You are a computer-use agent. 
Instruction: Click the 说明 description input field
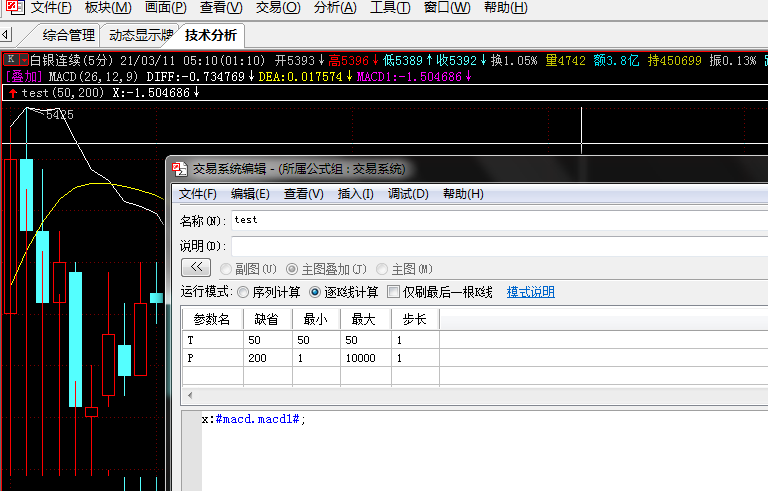coord(500,246)
